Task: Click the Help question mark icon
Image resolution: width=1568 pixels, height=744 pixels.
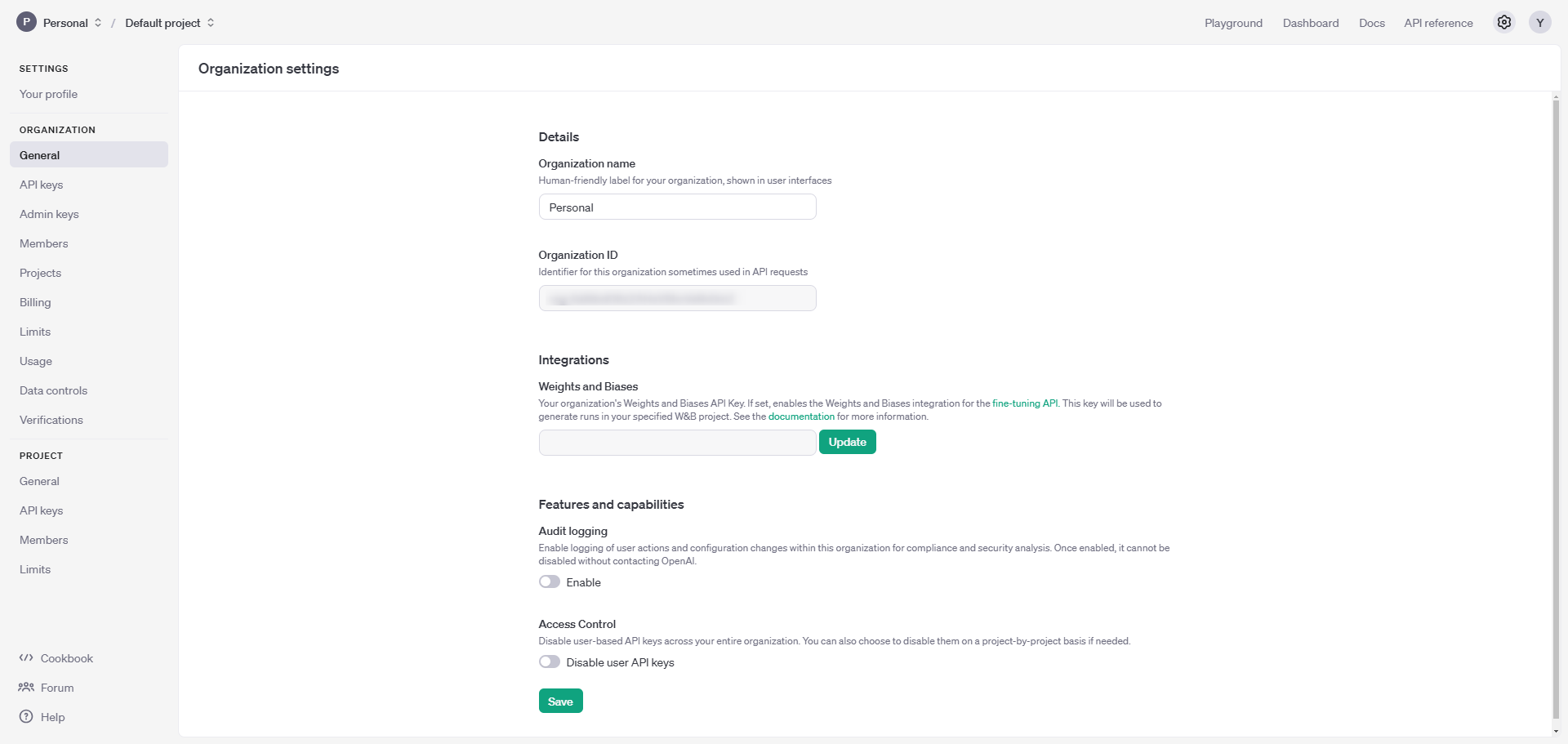Action: (x=27, y=717)
